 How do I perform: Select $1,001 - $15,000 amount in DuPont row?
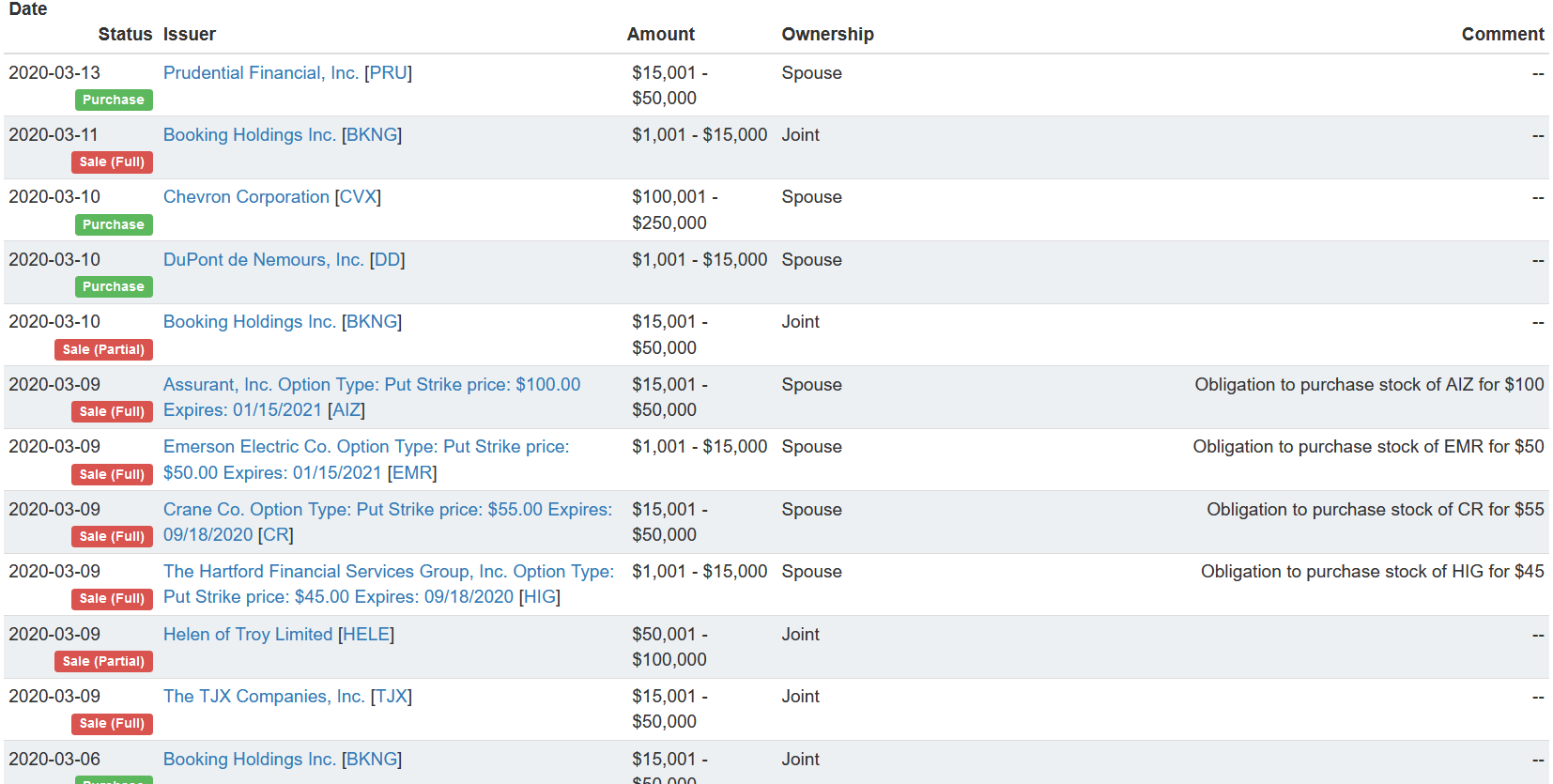click(x=700, y=260)
